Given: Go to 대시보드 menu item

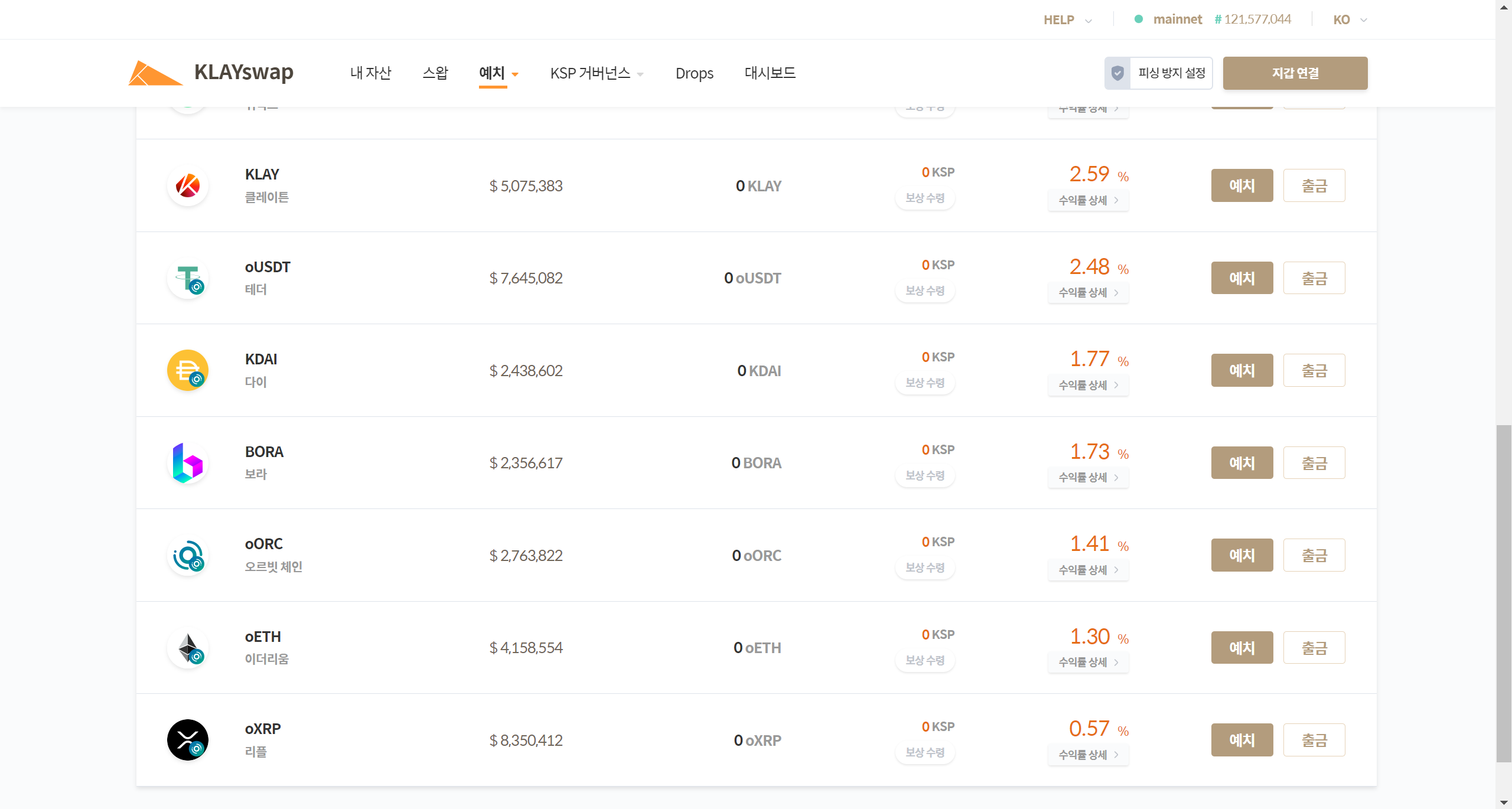Looking at the screenshot, I should (770, 73).
